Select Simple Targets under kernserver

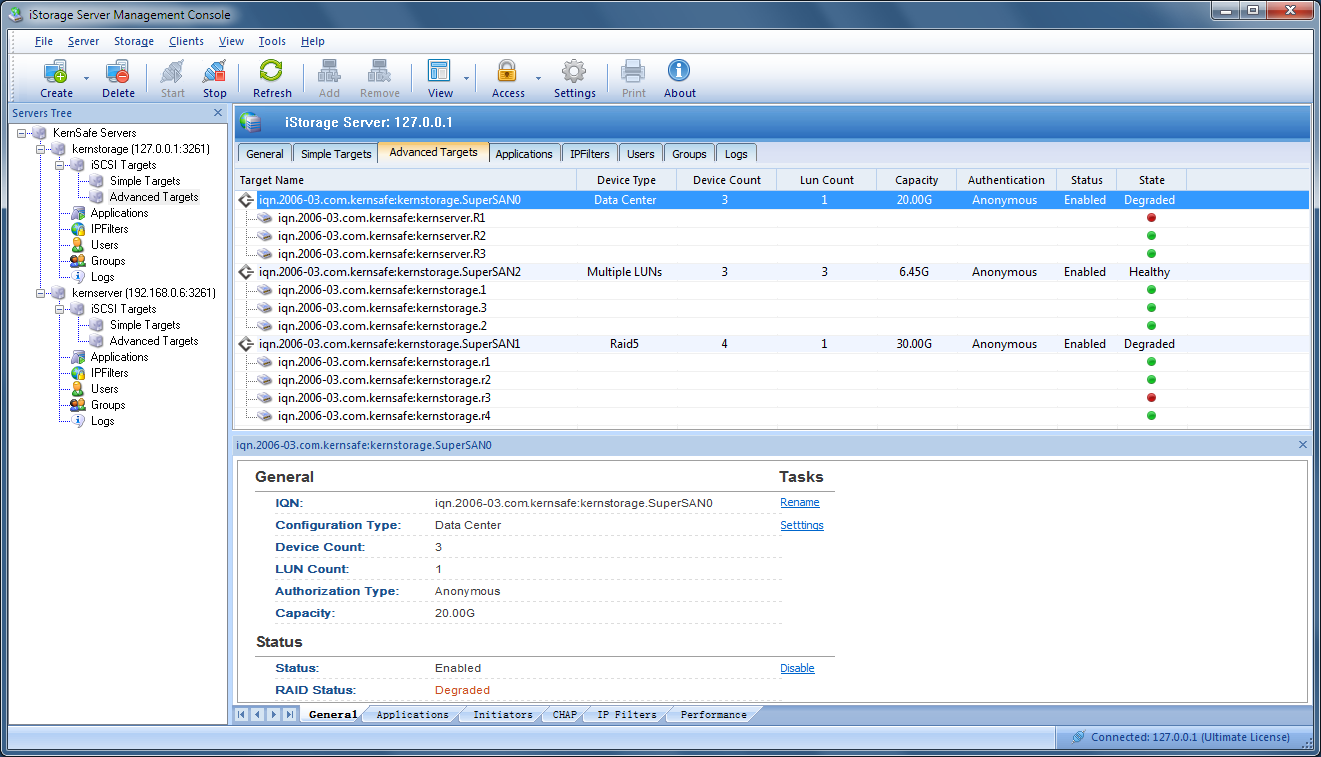[x=145, y=325]
